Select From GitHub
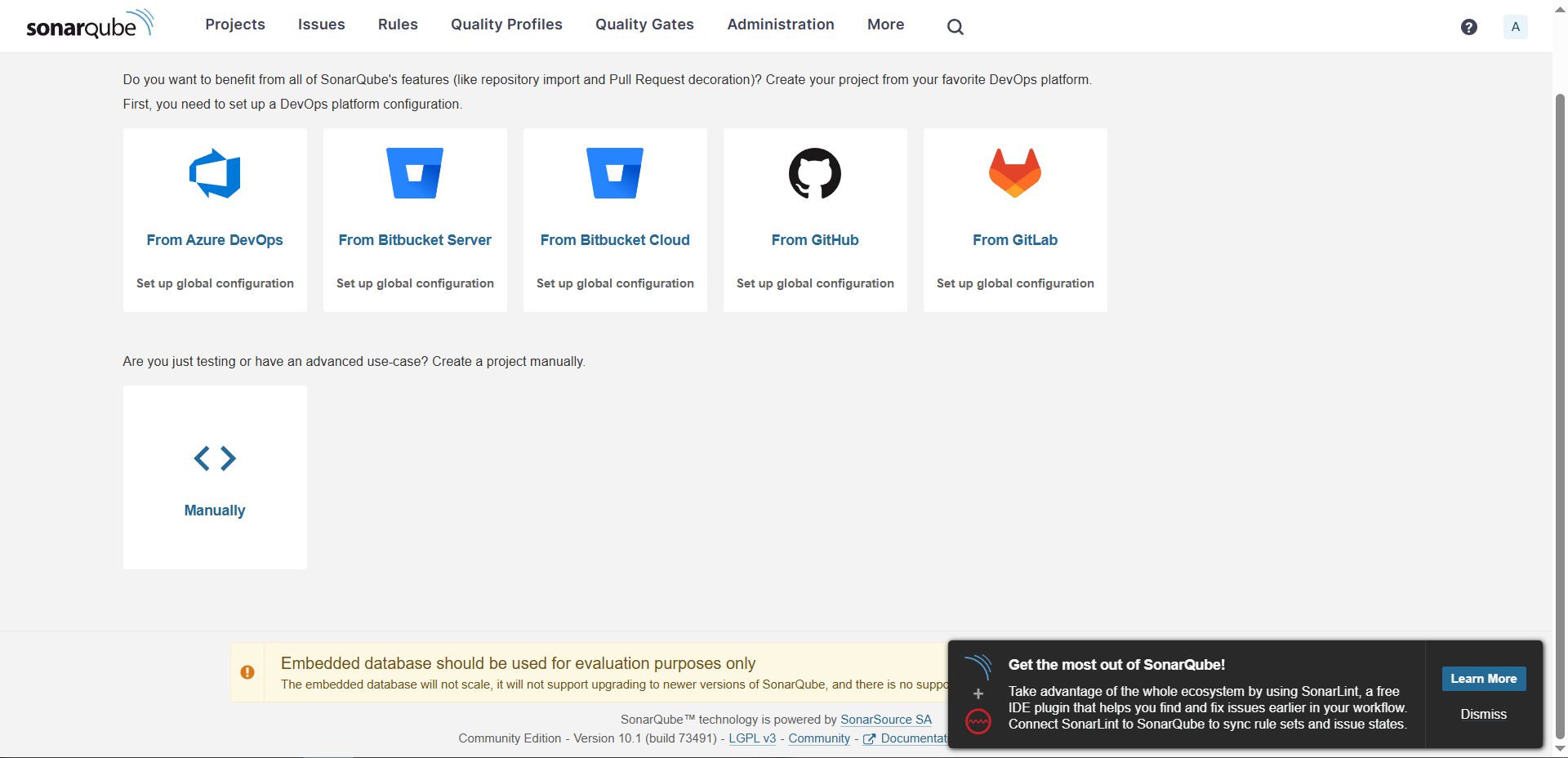 [815, 240]
